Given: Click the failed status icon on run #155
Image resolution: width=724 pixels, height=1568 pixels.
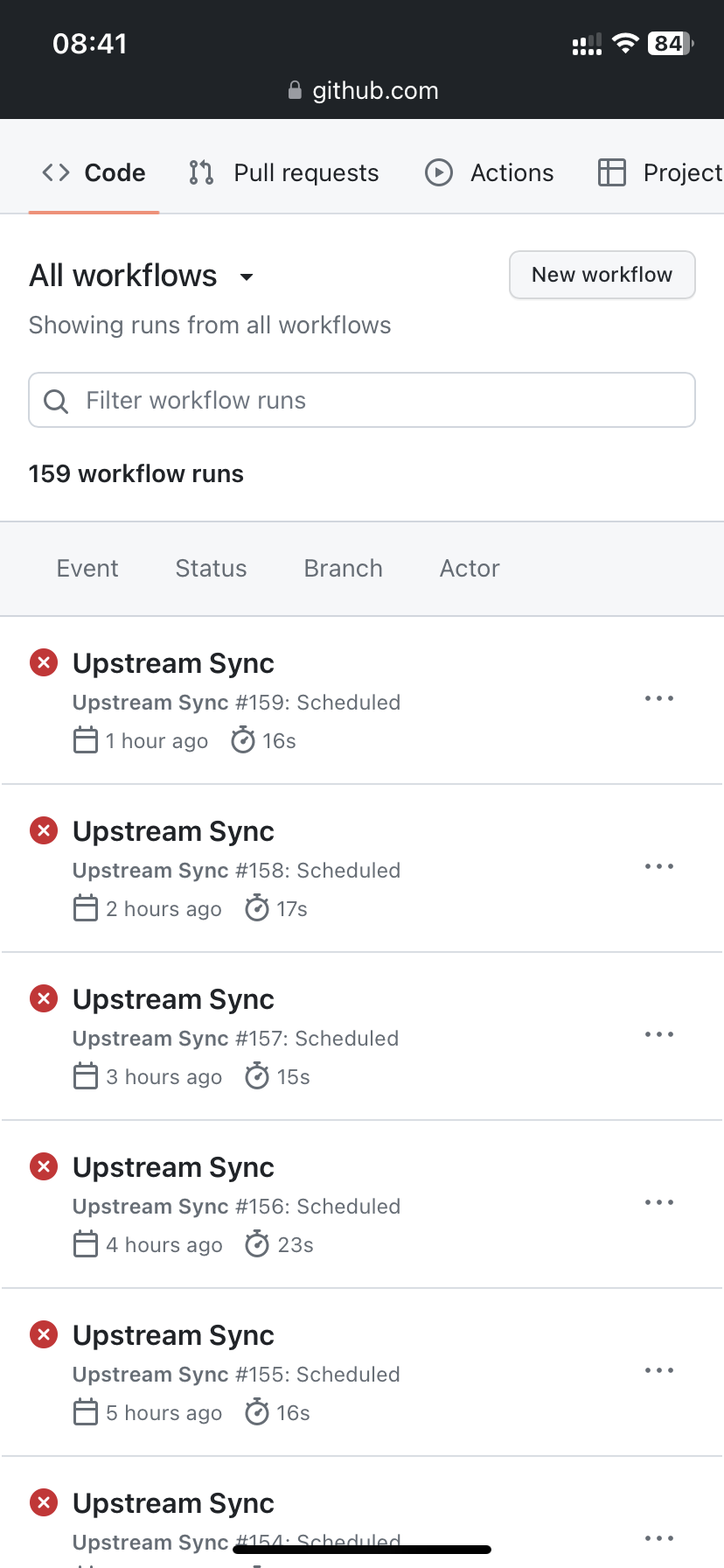Looking at the screenshot, I should pos(43,1334).
